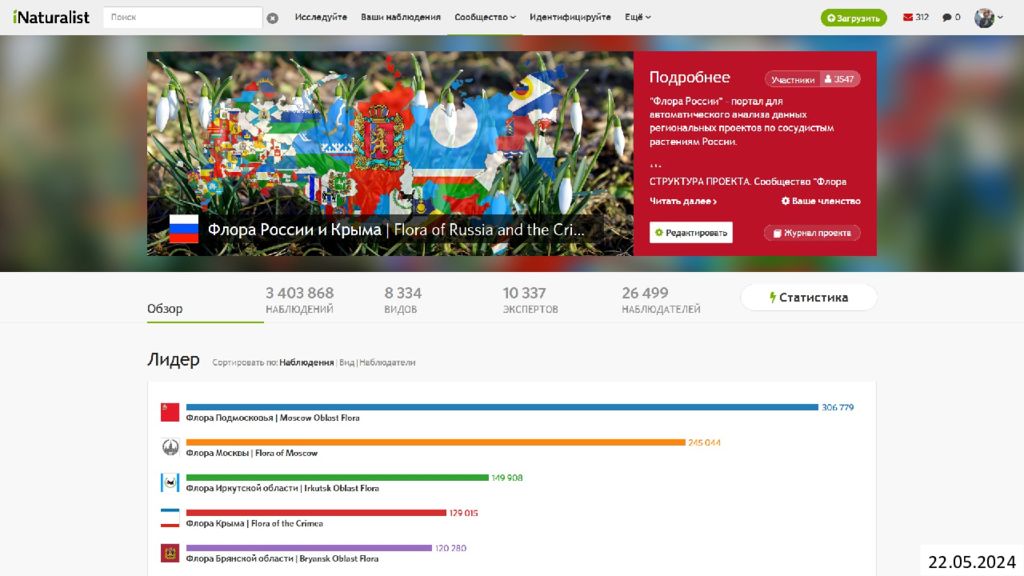Click the Bryansk Oblast Flora emblem icon
The width and height of the screenshot is (1024, 576).
coord(170,553)
